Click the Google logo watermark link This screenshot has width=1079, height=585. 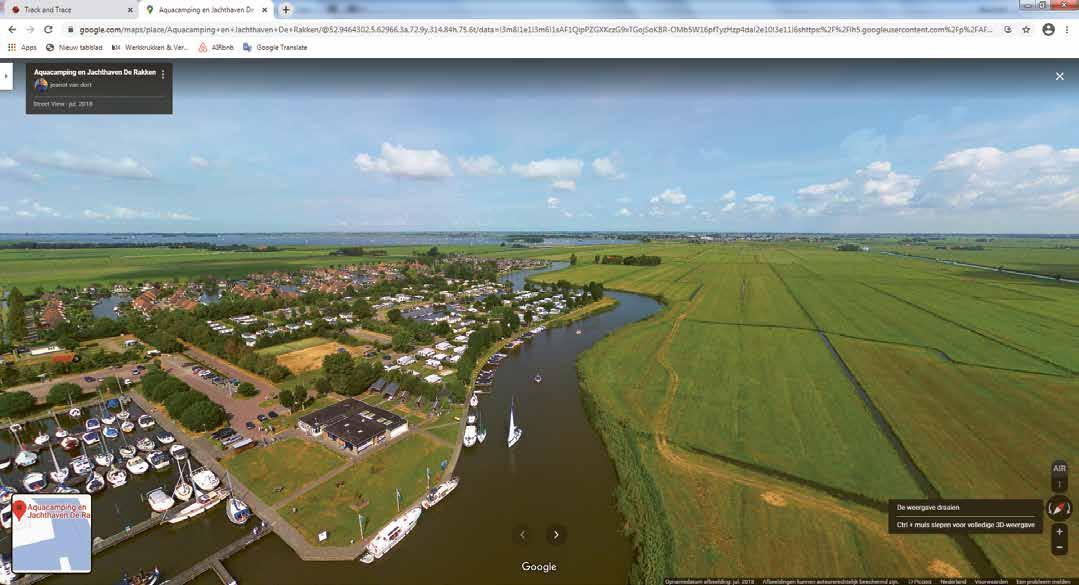coord(539,566)
